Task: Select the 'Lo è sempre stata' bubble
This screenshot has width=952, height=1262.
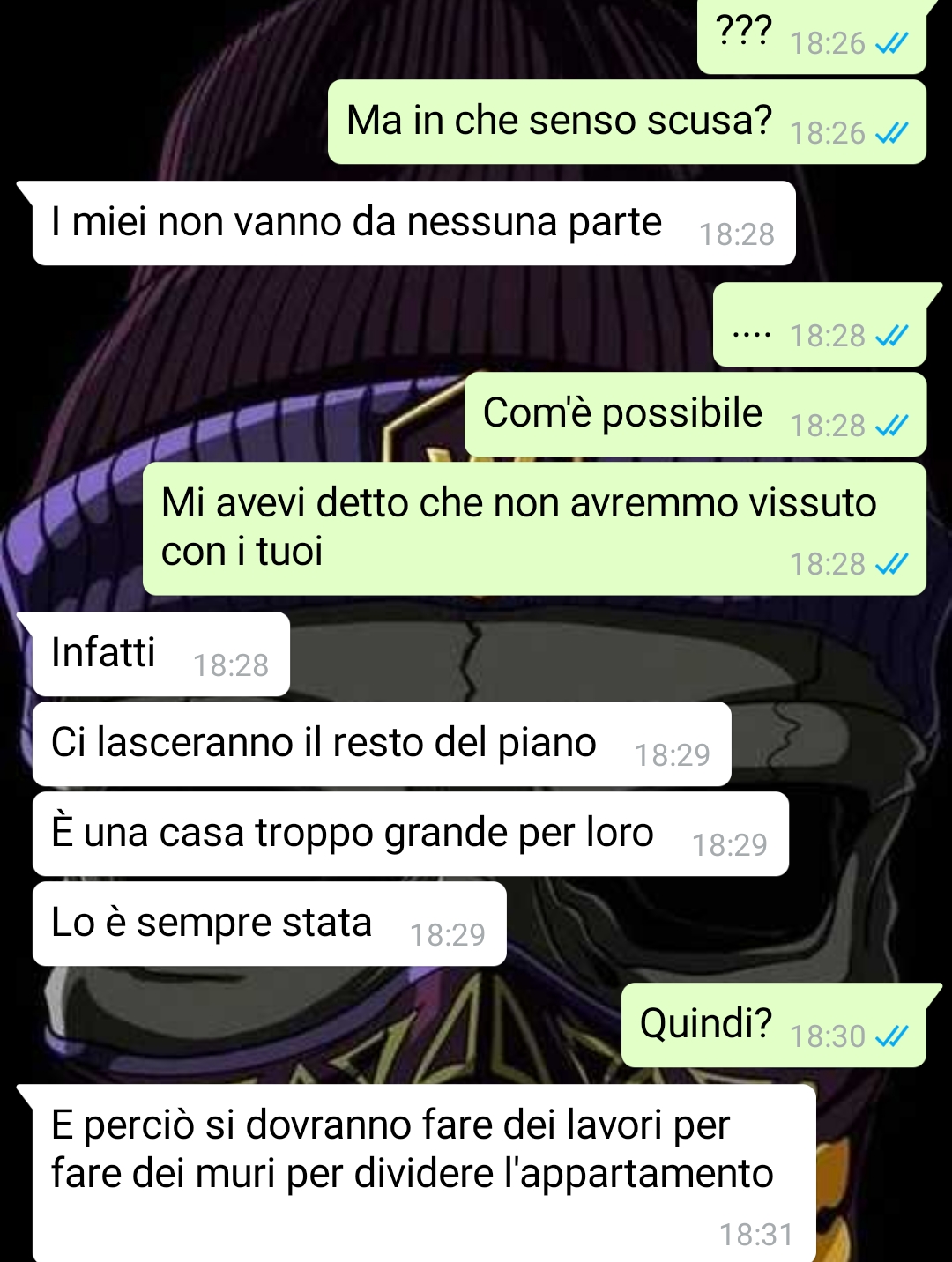Action: [269, 924]
